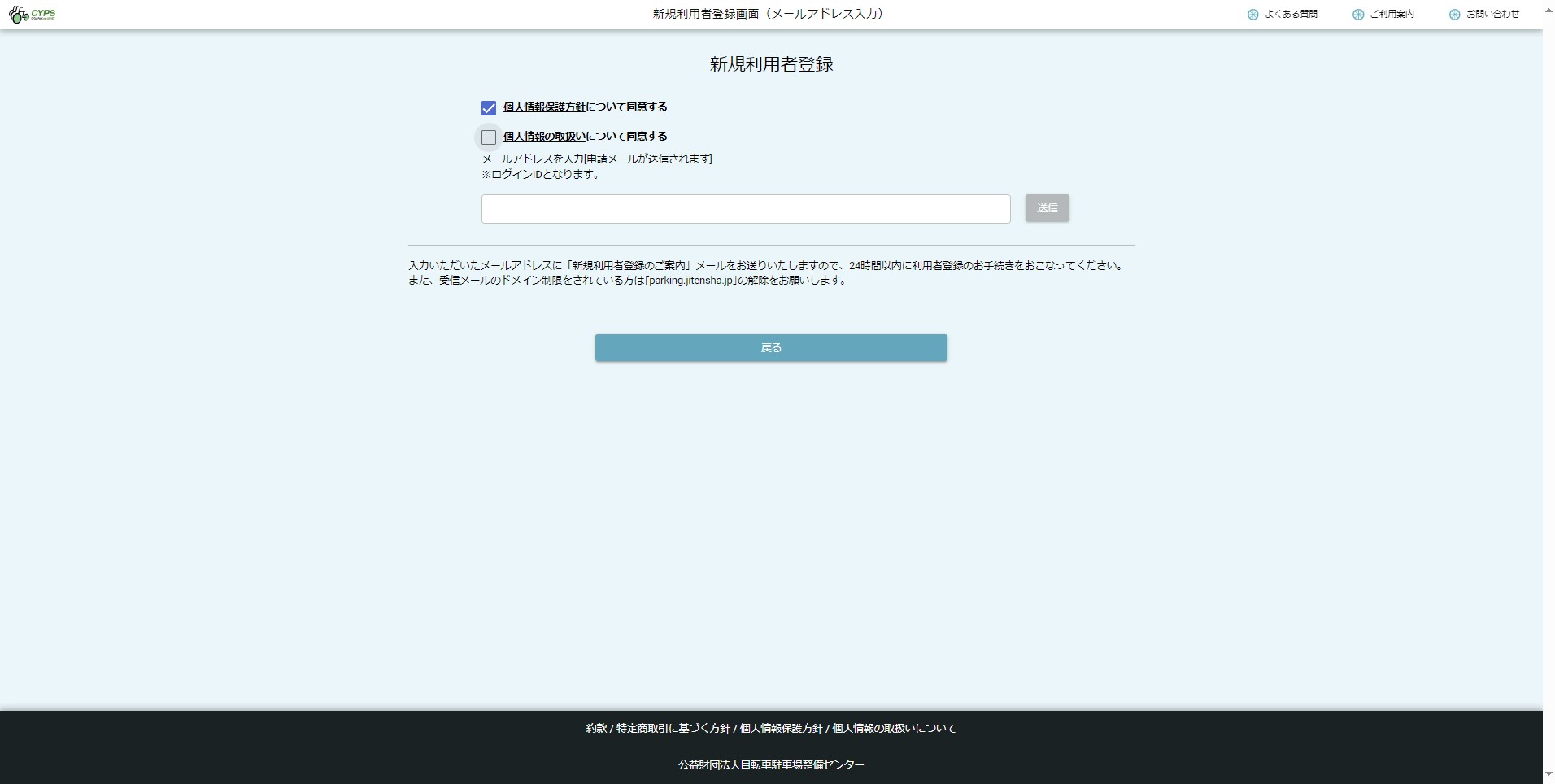Open 個人情報保護方針 in the footer
Screen dimensions: 1555x784
point(781,729)
